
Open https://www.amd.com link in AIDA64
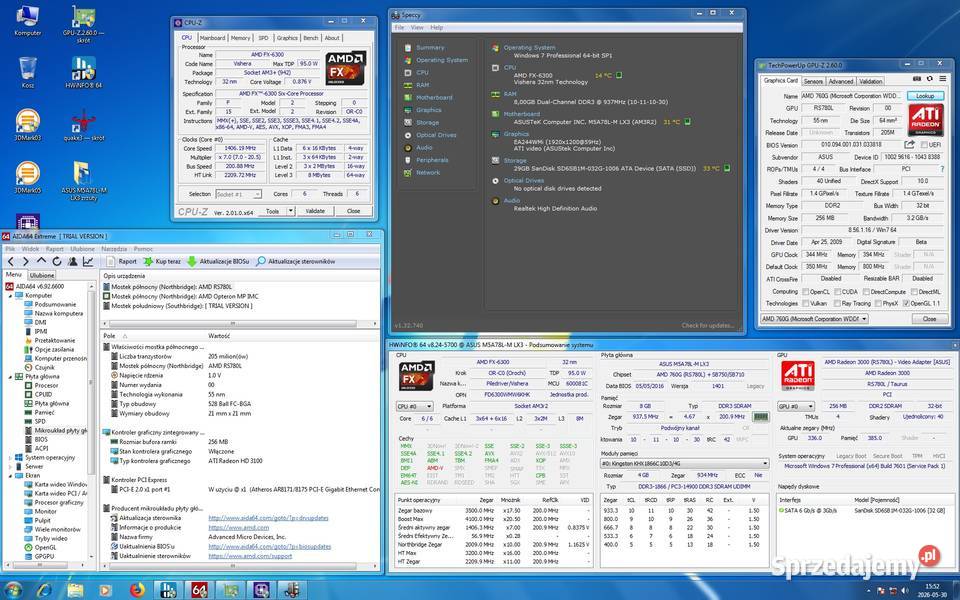click(239, 527)
